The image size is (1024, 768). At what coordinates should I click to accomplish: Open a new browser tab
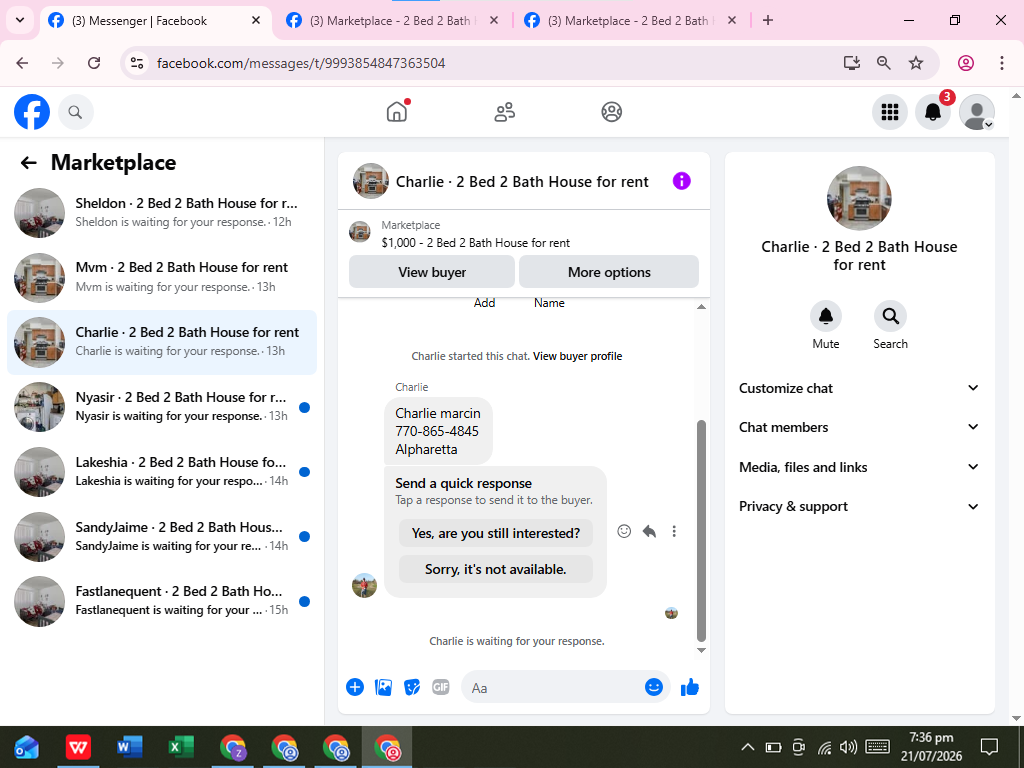[768, 20]
